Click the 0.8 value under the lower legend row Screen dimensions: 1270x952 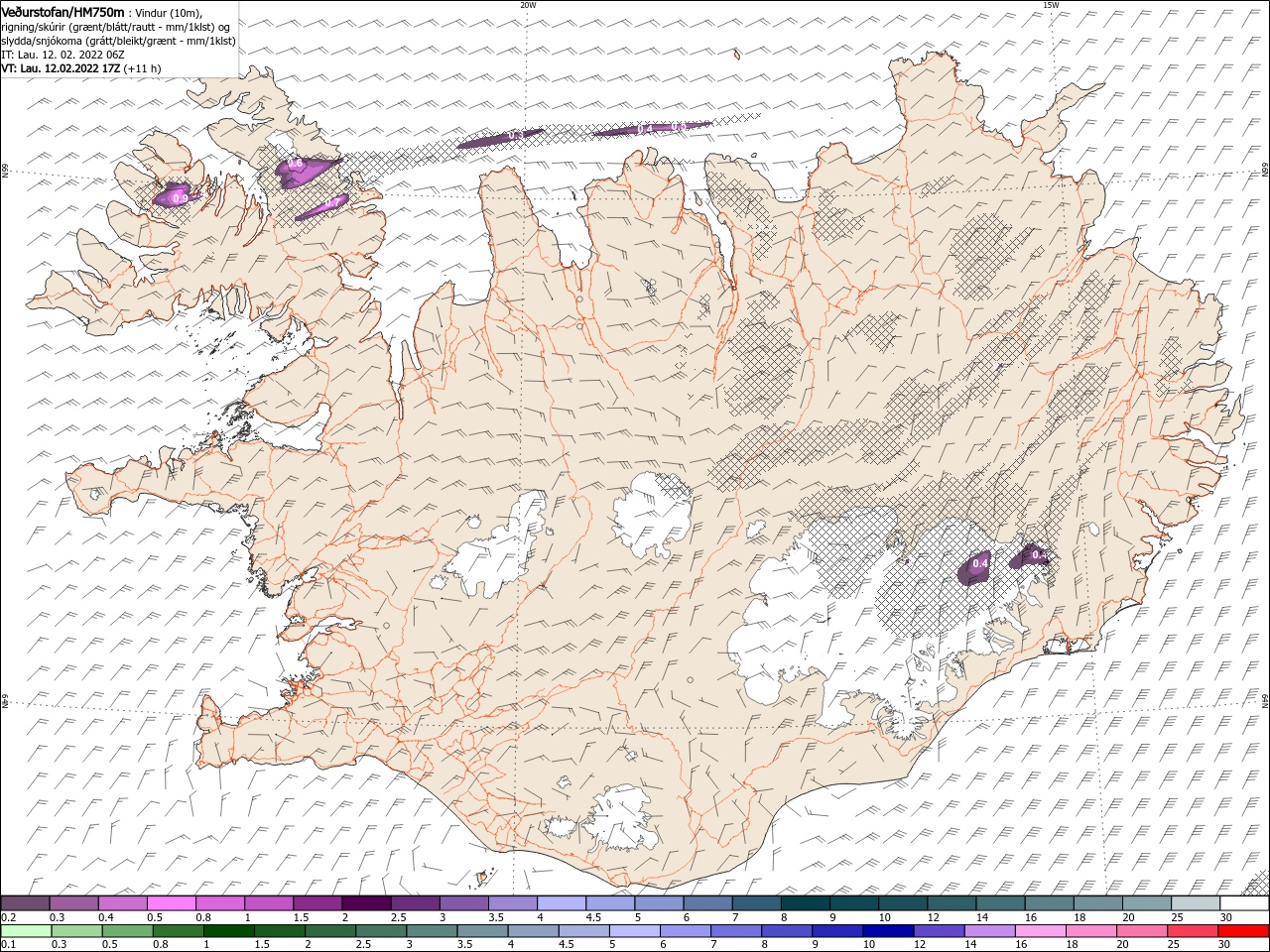click(x=160, y=945)
